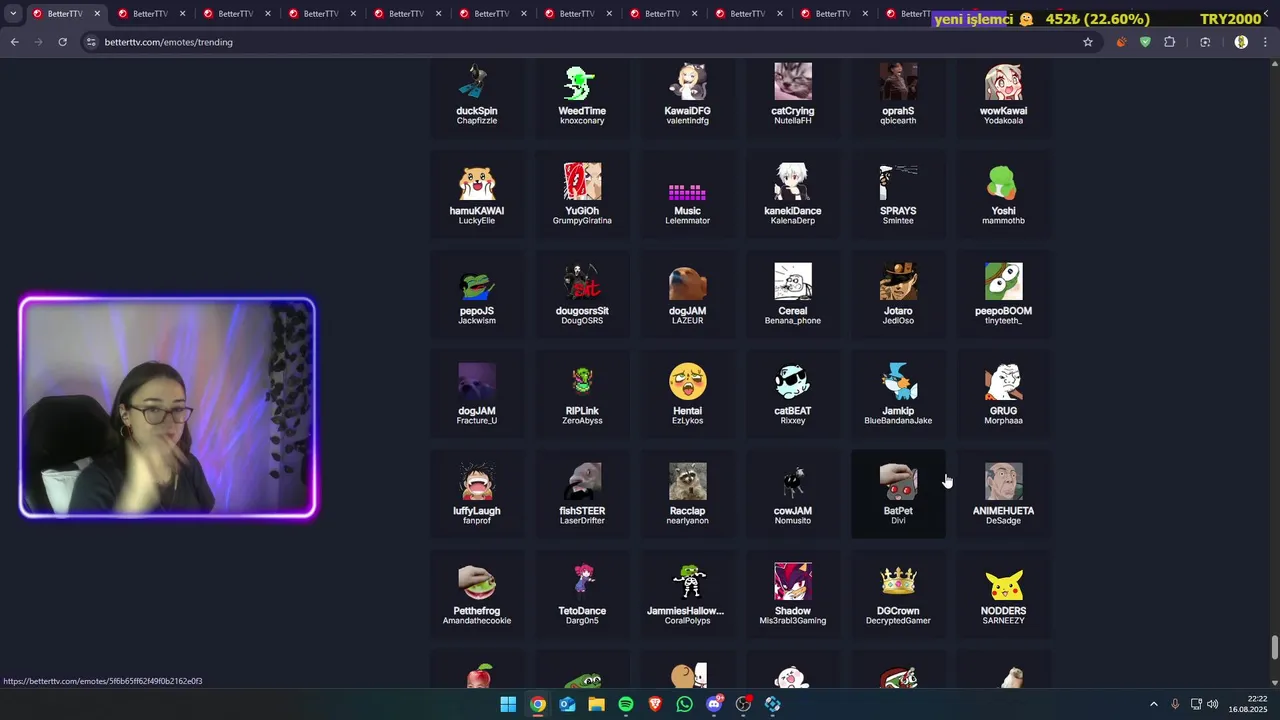Image resolution: width=1280 pixels, height=720 pixels.
Task: Open the GRUG emote by Morphaaa
Action: (x=1003, y=395)
